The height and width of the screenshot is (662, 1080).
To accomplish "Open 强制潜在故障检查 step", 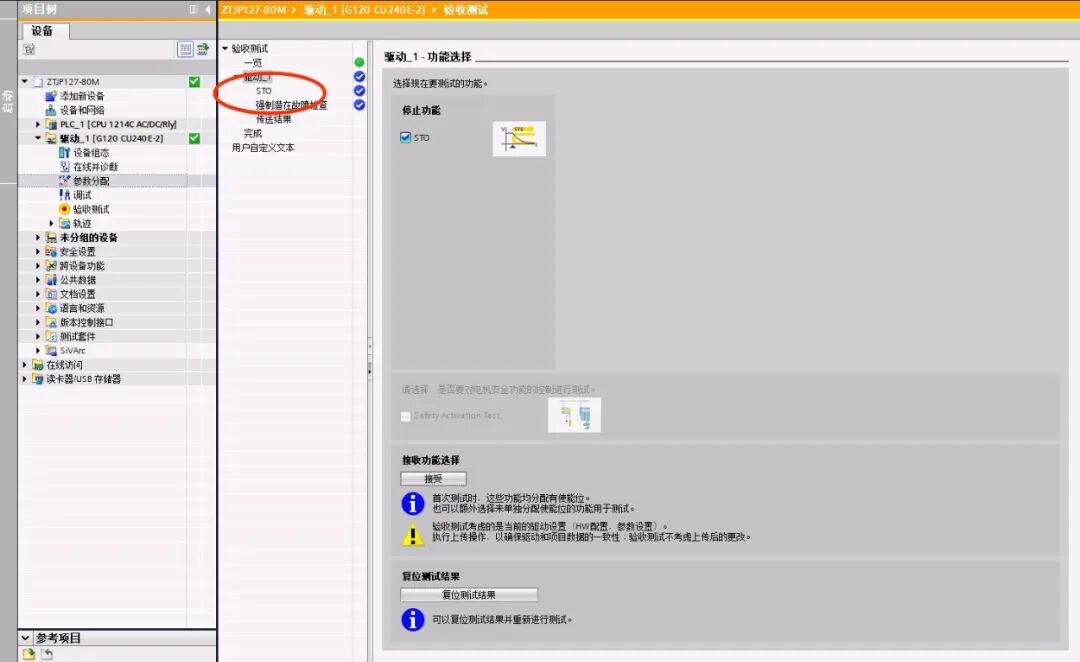I will tap(291, 105).
